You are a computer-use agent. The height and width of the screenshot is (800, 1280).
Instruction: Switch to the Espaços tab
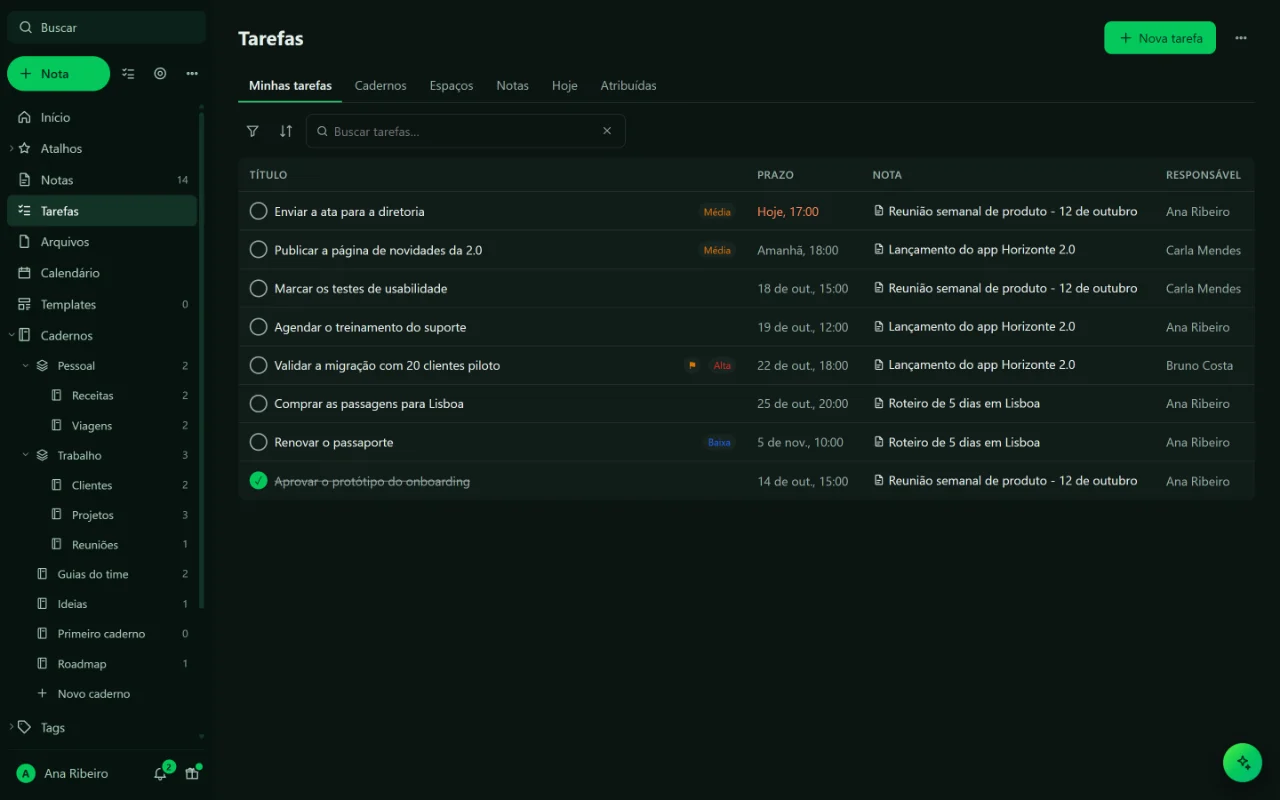click(451, 86)
